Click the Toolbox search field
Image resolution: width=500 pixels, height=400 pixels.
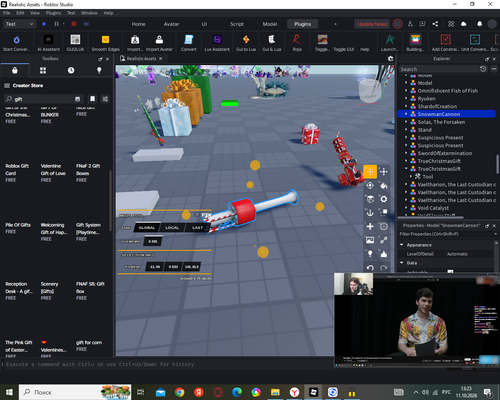43,99
